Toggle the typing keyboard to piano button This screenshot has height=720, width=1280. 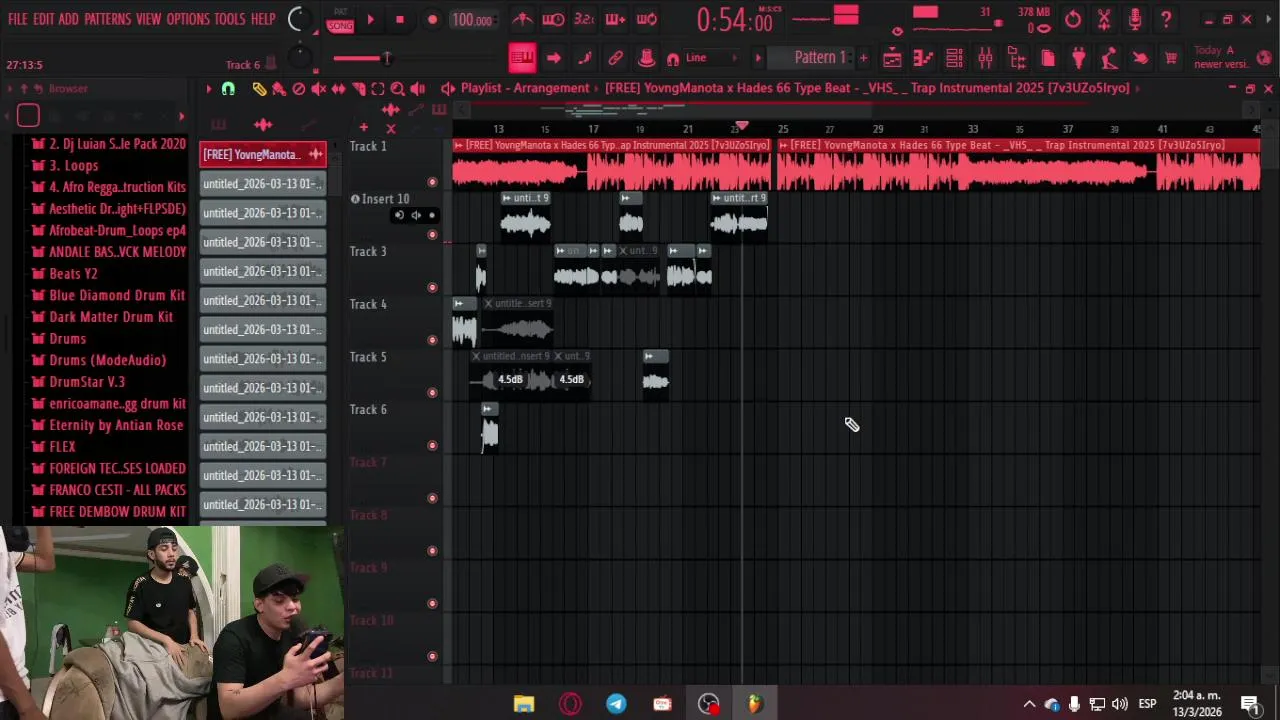(x=522, y=58)
